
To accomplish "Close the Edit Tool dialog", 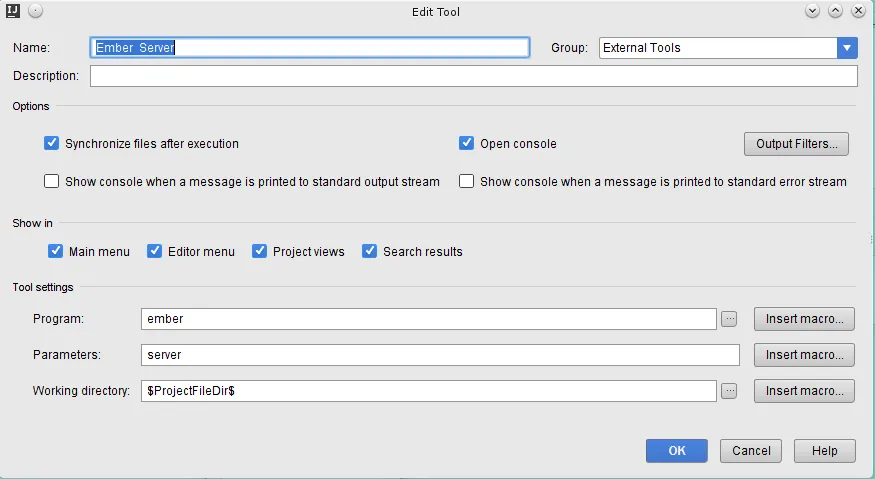I will pyautogui.click(x=858, y=11).
